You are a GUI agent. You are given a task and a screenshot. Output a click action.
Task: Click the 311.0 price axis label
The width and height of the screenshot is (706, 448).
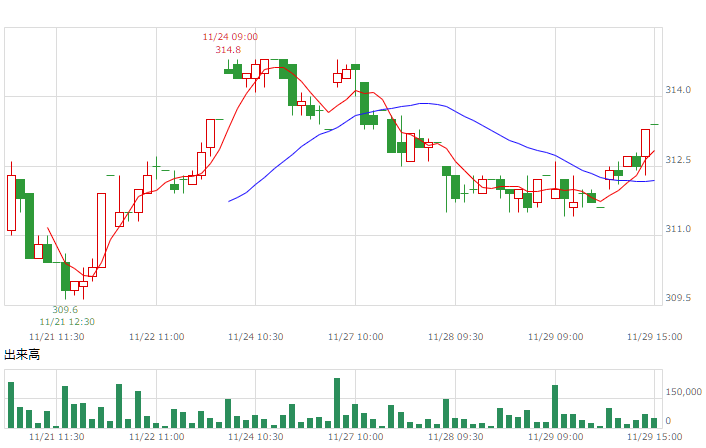(x=678, y=229)
